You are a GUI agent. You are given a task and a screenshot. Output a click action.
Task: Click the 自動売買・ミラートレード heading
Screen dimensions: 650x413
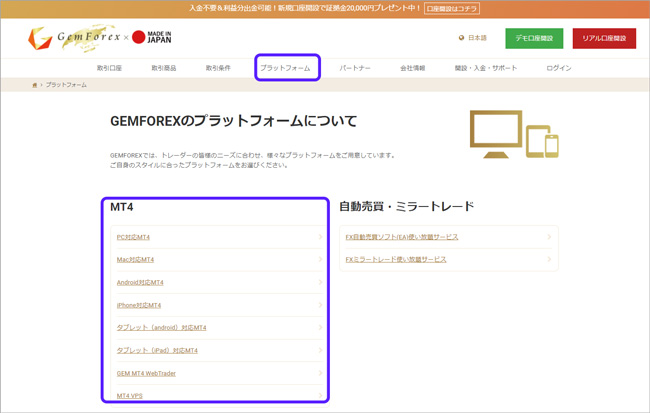click(406, 206)
